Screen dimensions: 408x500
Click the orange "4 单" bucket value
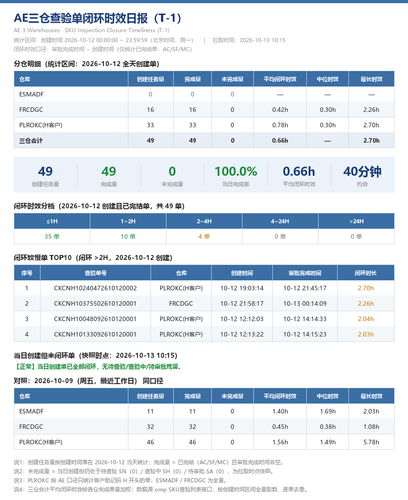pyautogui.click(x=204, y=236)
